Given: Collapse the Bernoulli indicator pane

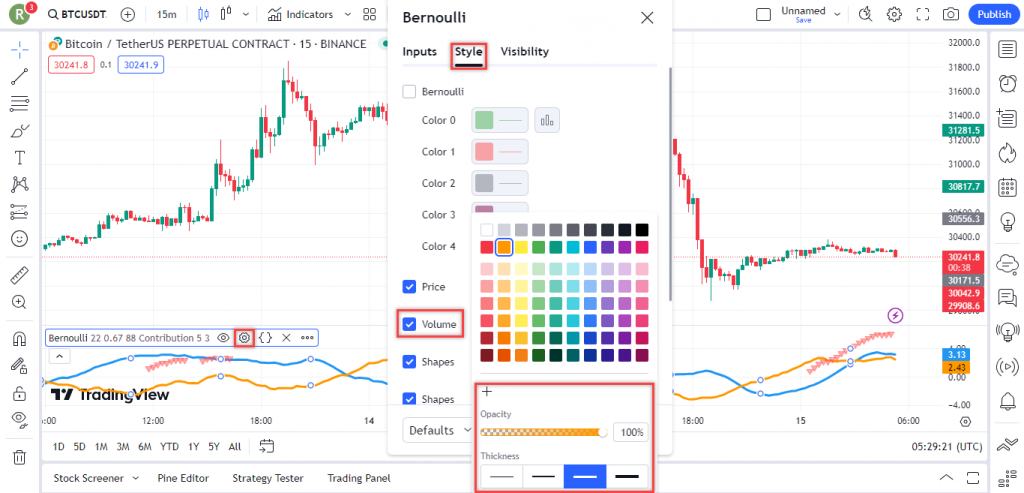Looking at the screenshot, I should point(59,356).
